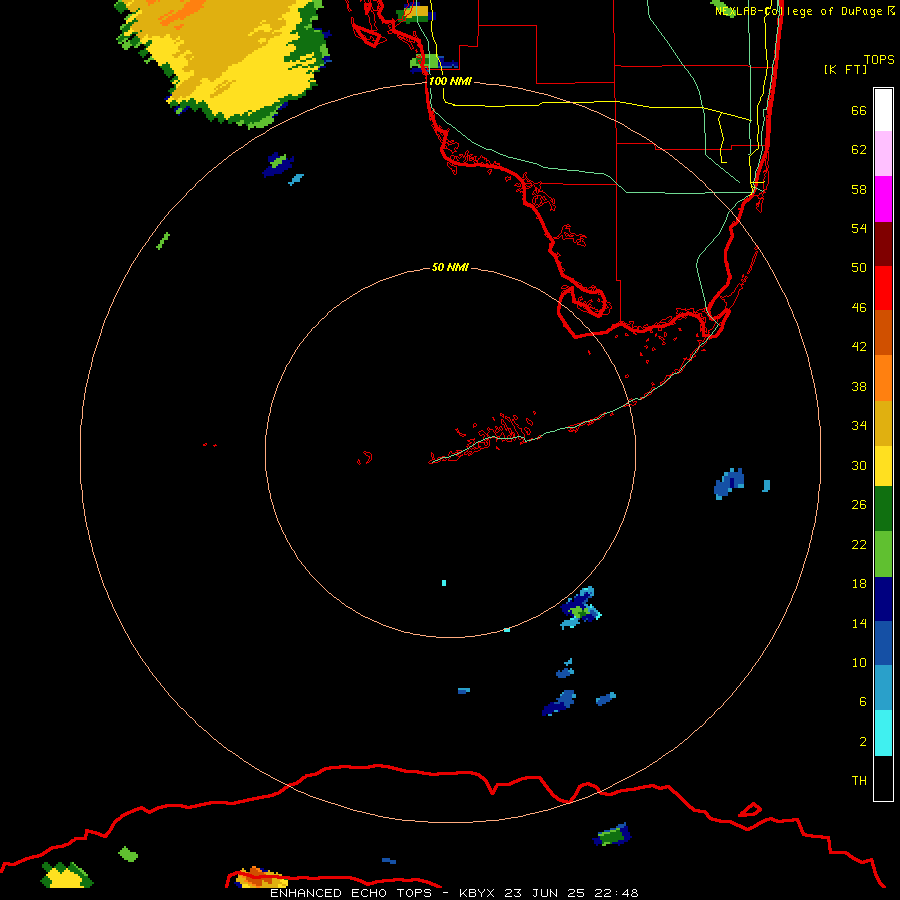900x900 pixels.
Task: Click the "TOPS" legend title
Action: pos(879,59)
